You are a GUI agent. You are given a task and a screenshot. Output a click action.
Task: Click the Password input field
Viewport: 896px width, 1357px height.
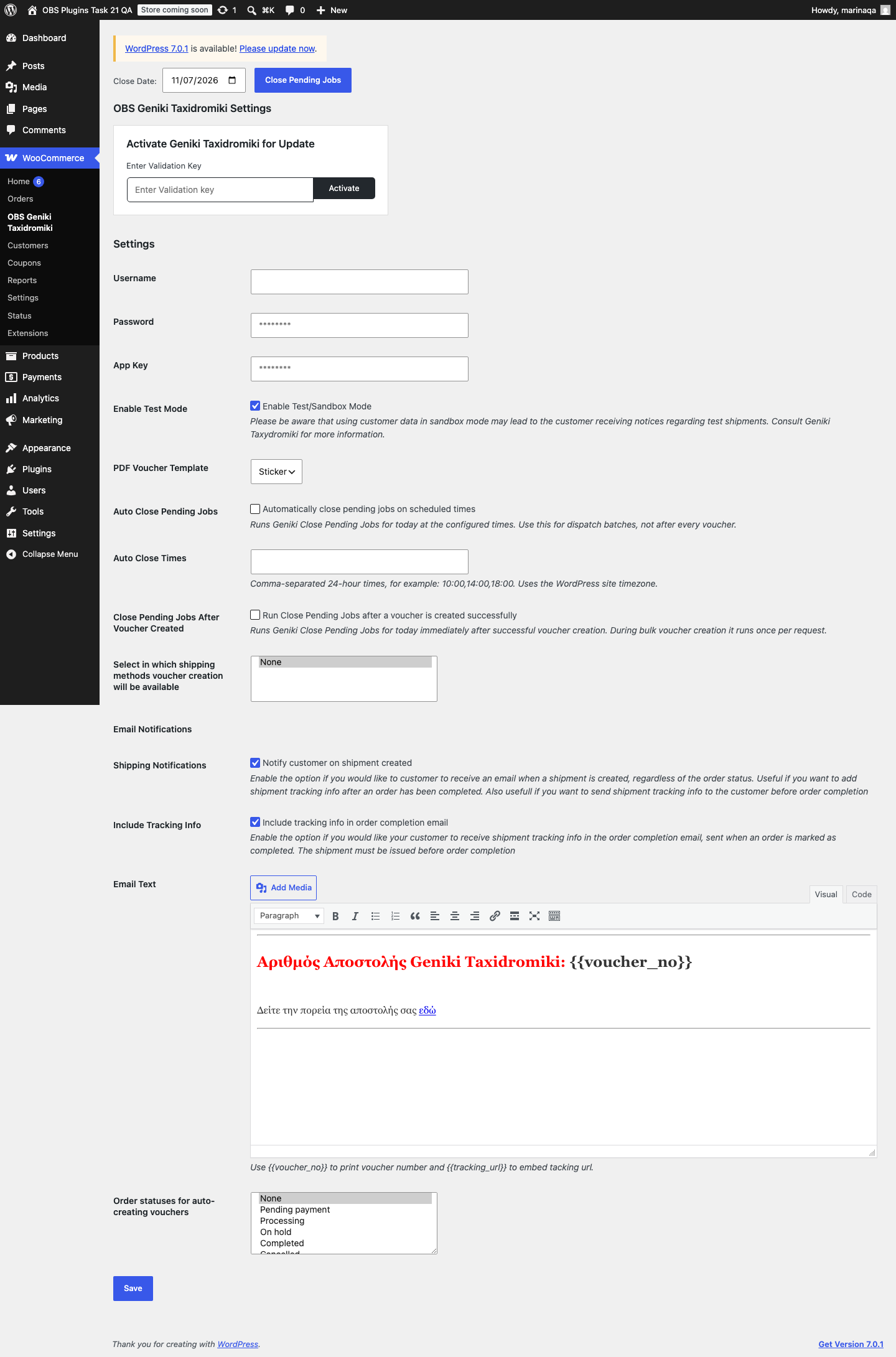click(360, 325)
